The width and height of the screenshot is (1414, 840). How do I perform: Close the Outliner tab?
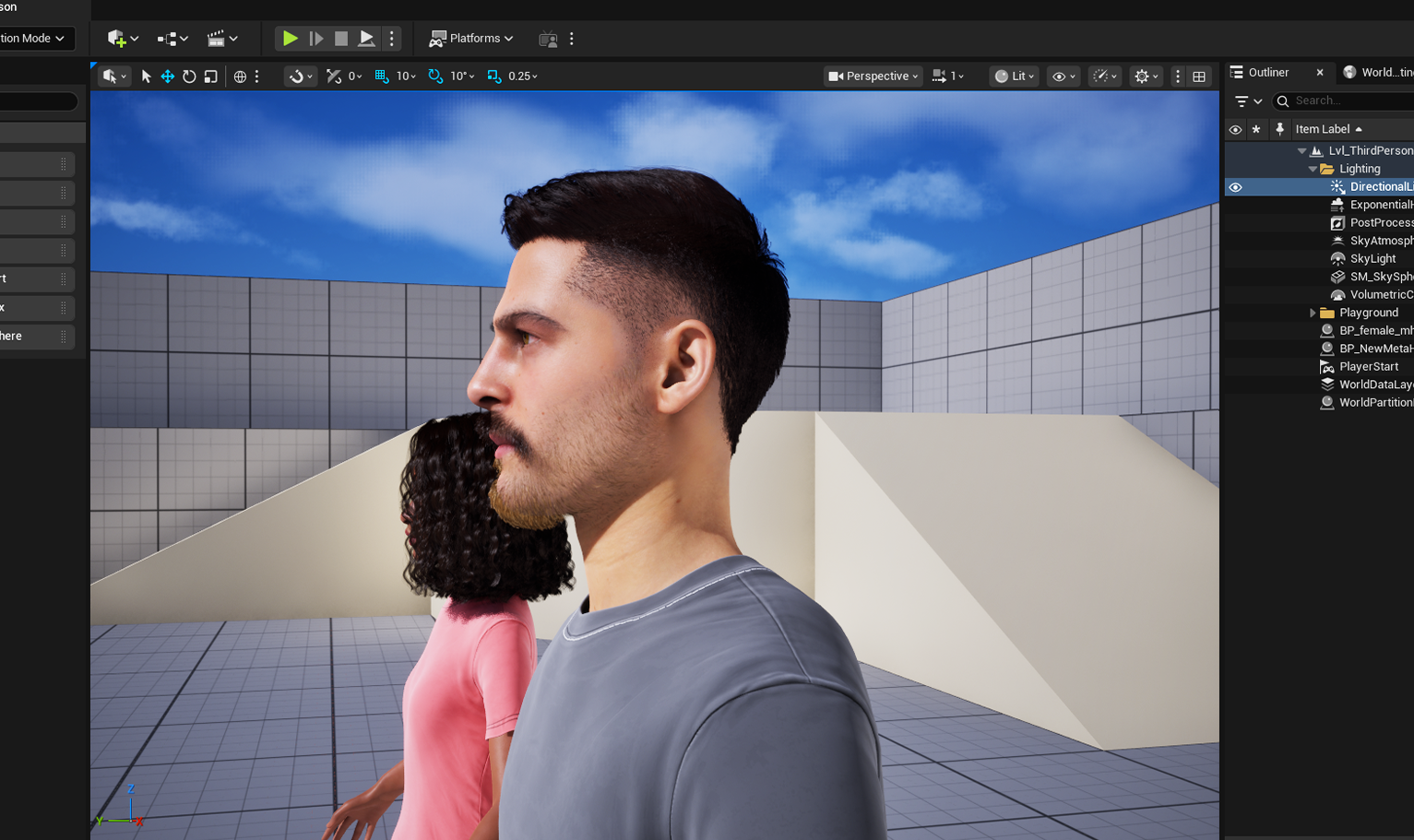1320,72
